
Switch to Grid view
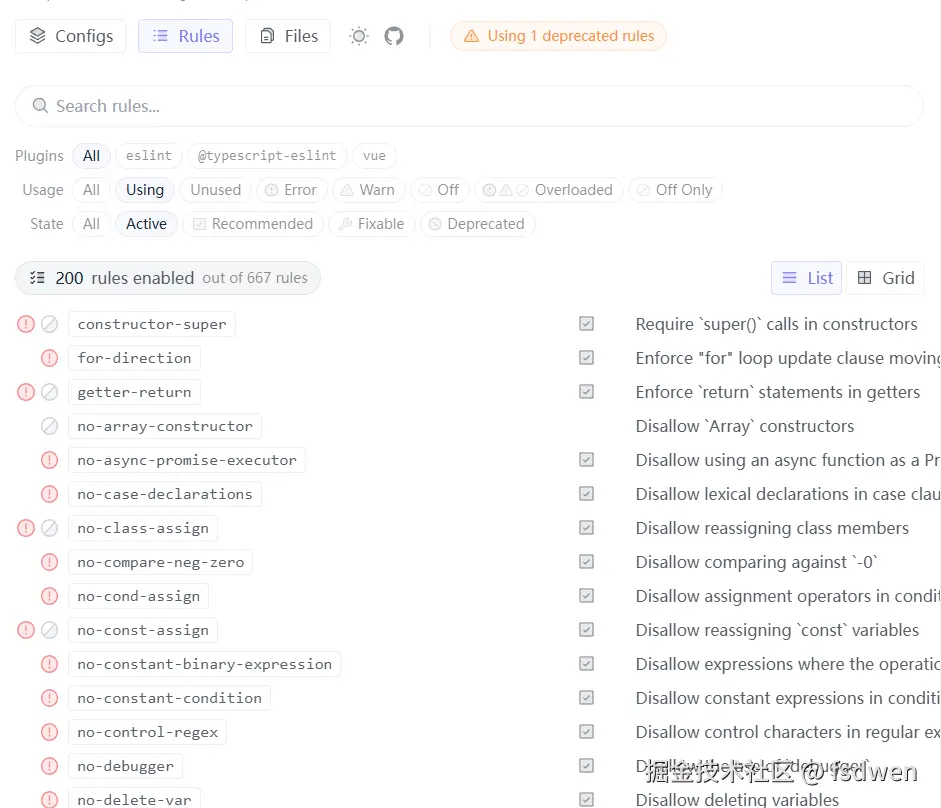tap(885, 278)
